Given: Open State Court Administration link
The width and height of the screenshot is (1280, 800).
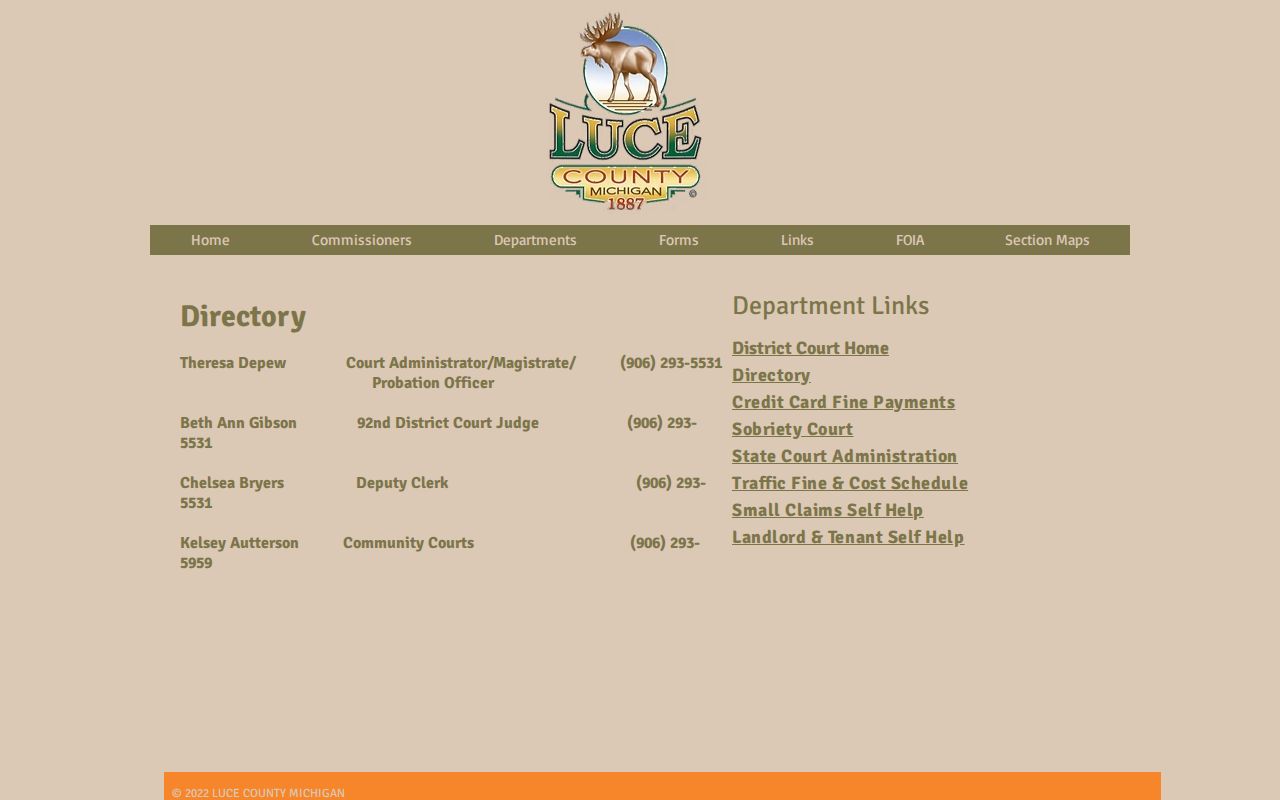Looking at the screenshot, I should pos(844,456).
